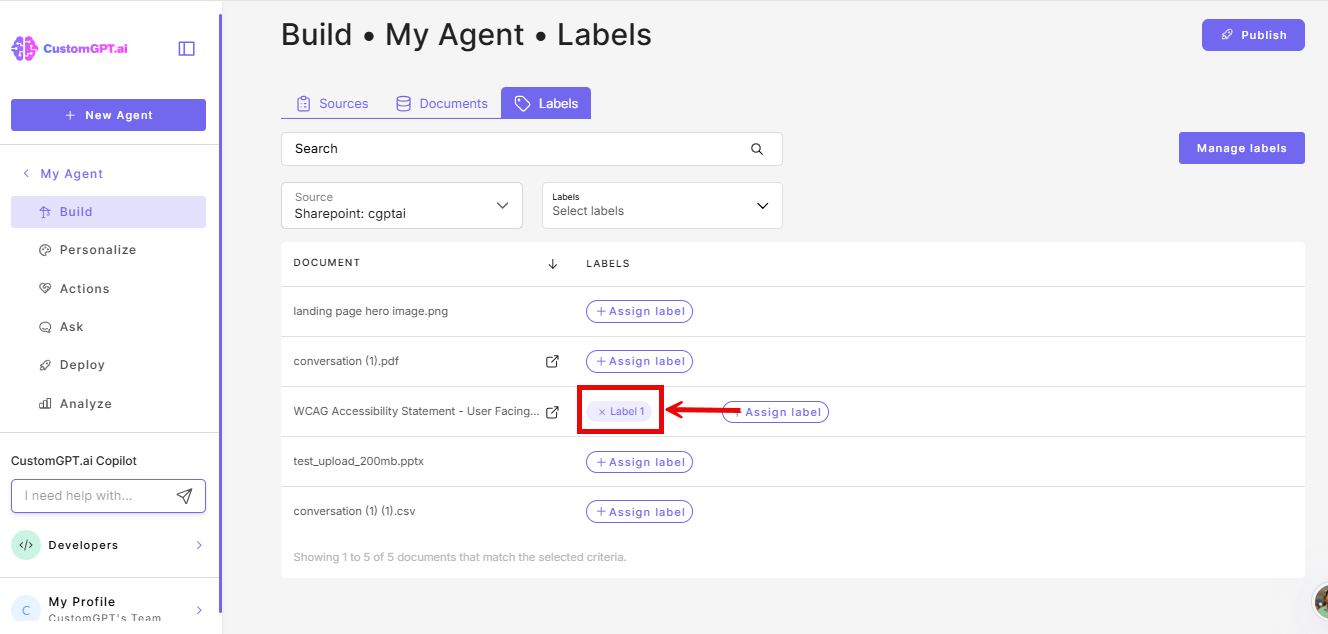Sort documents using the down arrow
This screenshot has height=634, width=1328.
pyautogui.click(x=553, y=264)
